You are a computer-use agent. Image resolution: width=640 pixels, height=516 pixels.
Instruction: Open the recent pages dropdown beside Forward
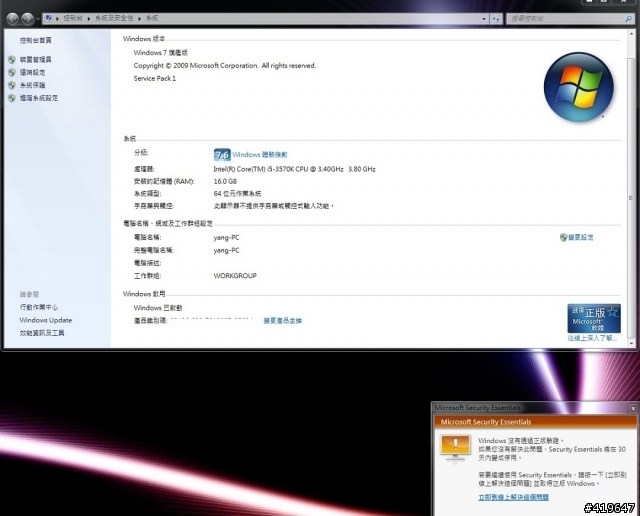click(38, 19)
